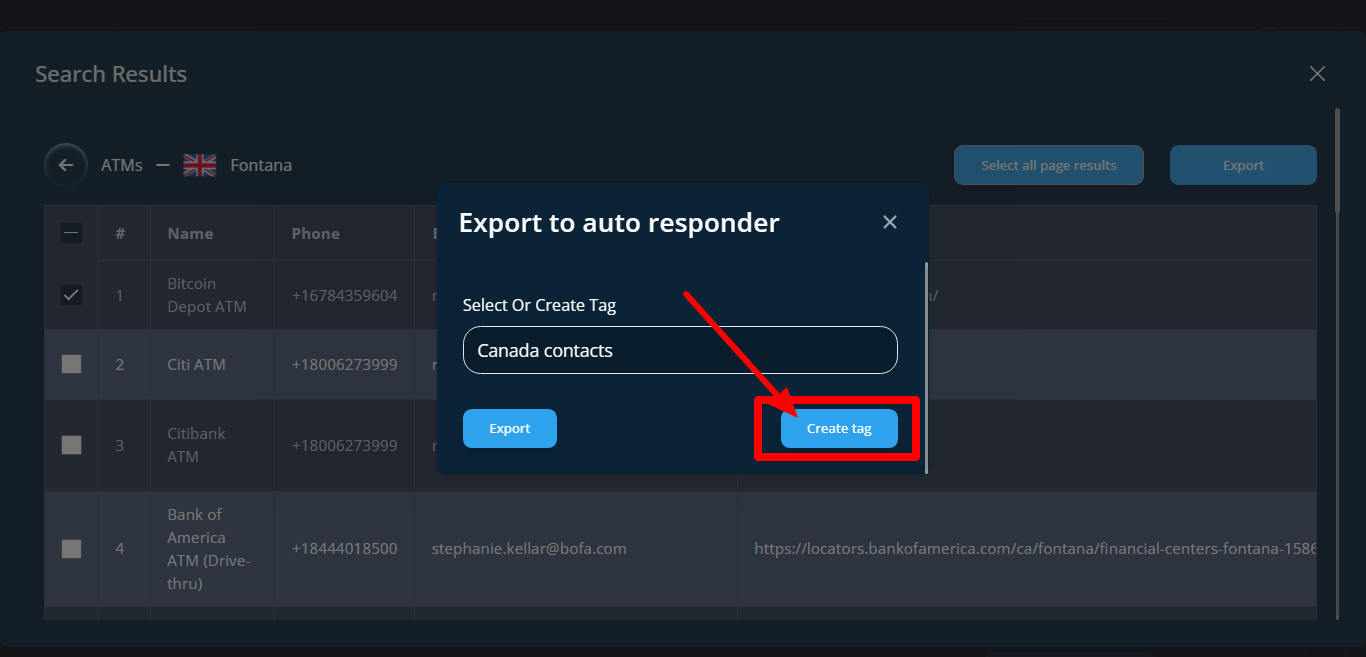Select the Citibank ATM row checkbox
Screen dimensions: 1366x657
71,445
